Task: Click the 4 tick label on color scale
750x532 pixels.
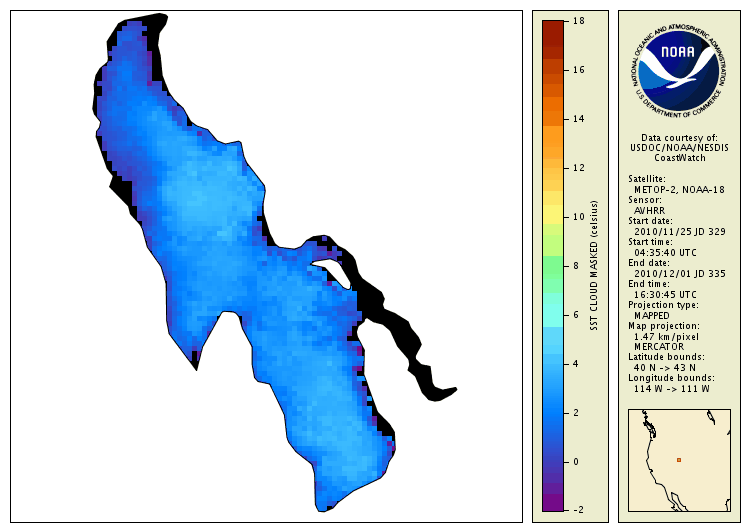Action: 576,364
